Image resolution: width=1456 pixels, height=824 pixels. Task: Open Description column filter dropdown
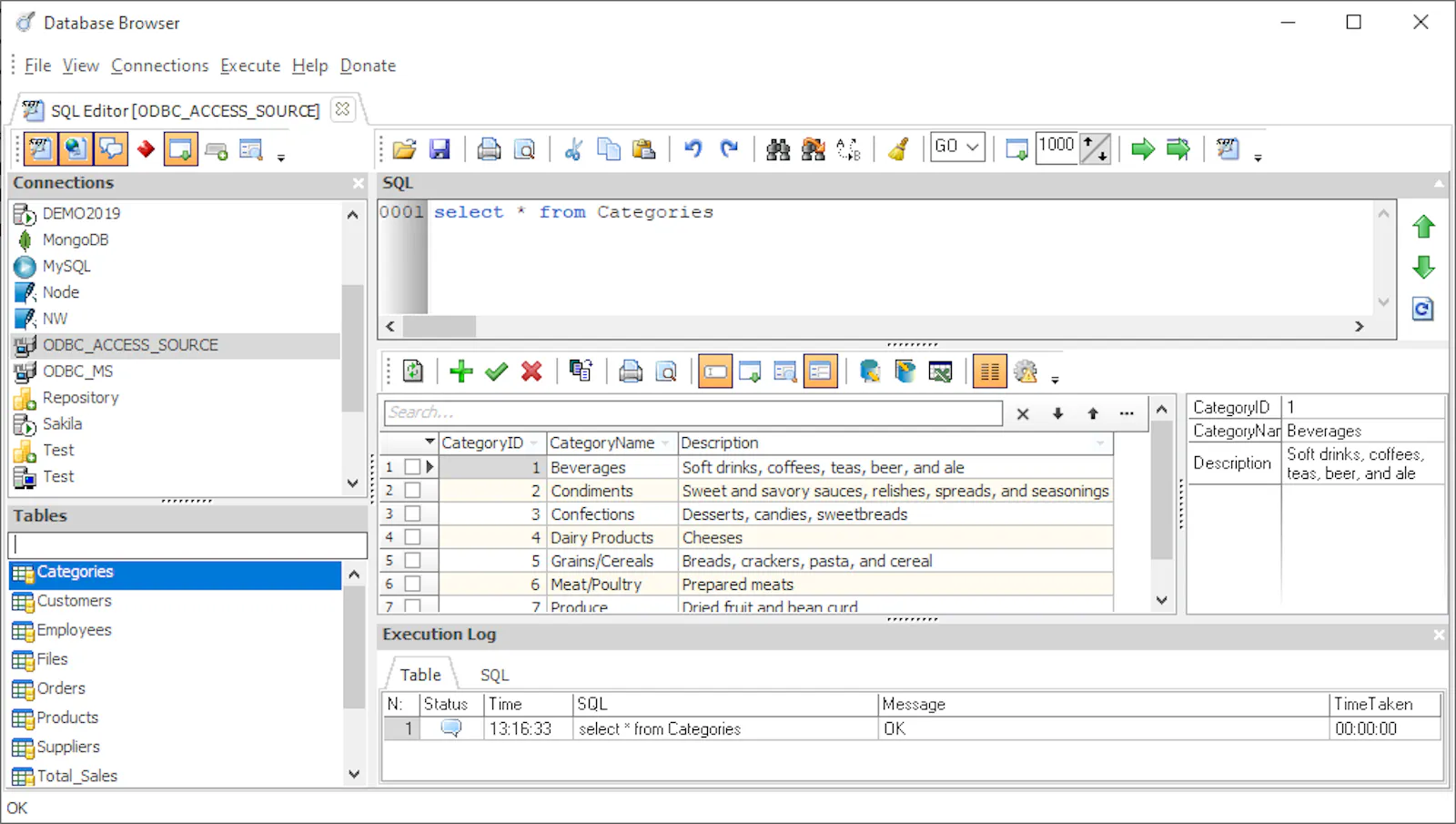point(1100,443)
